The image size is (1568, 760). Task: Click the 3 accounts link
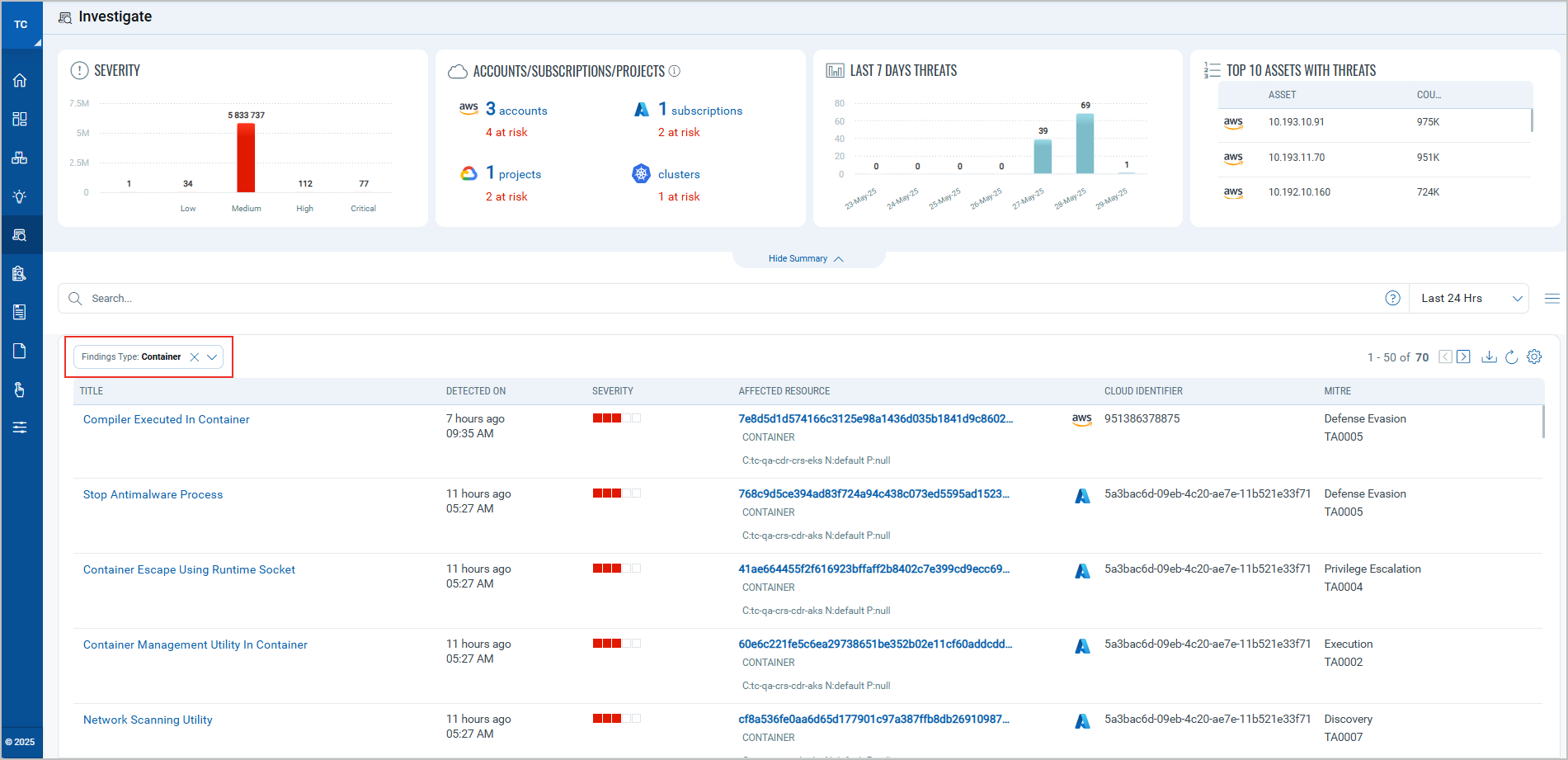(x=516, y=109)
